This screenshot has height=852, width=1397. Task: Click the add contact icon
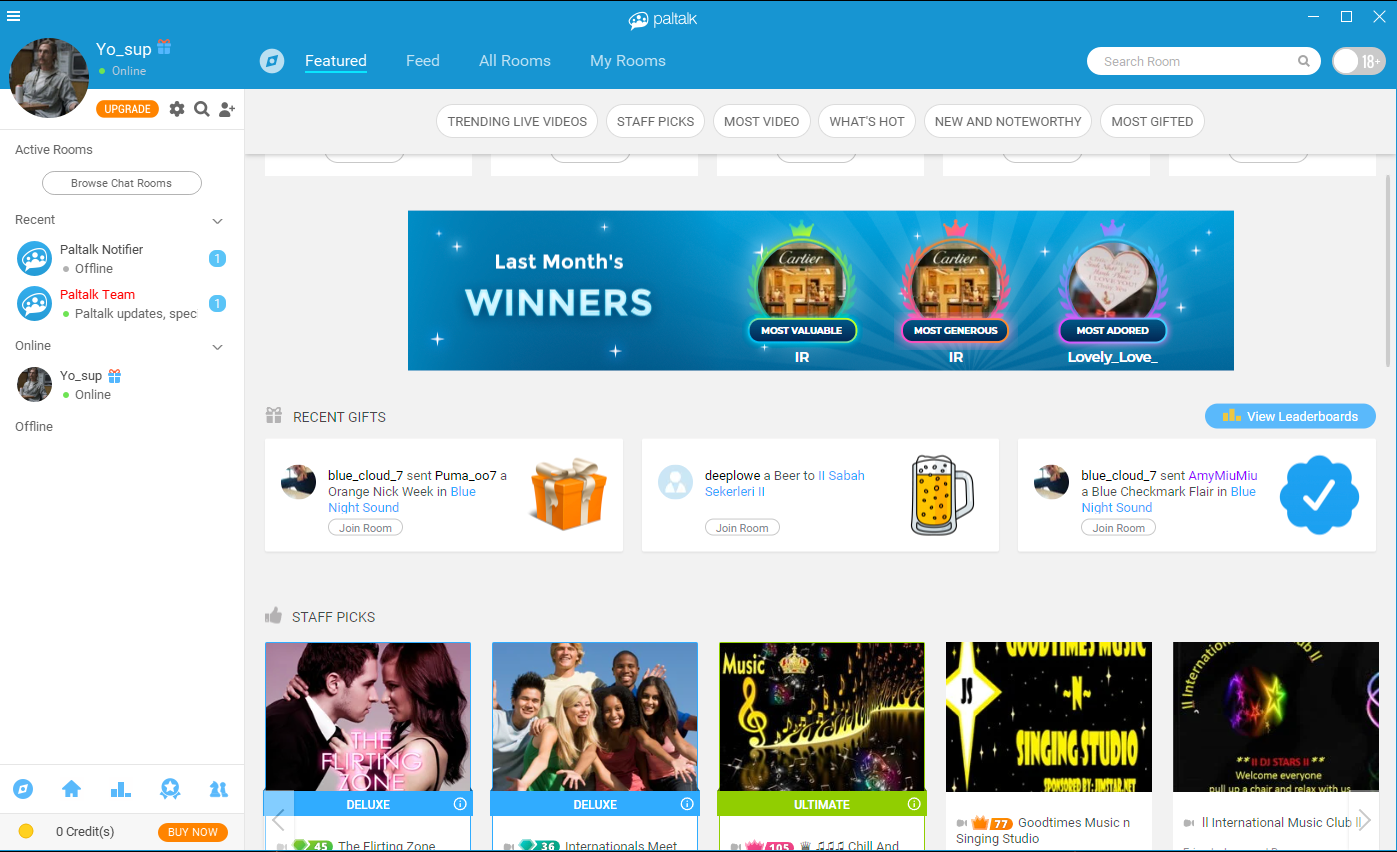point(227,109)
